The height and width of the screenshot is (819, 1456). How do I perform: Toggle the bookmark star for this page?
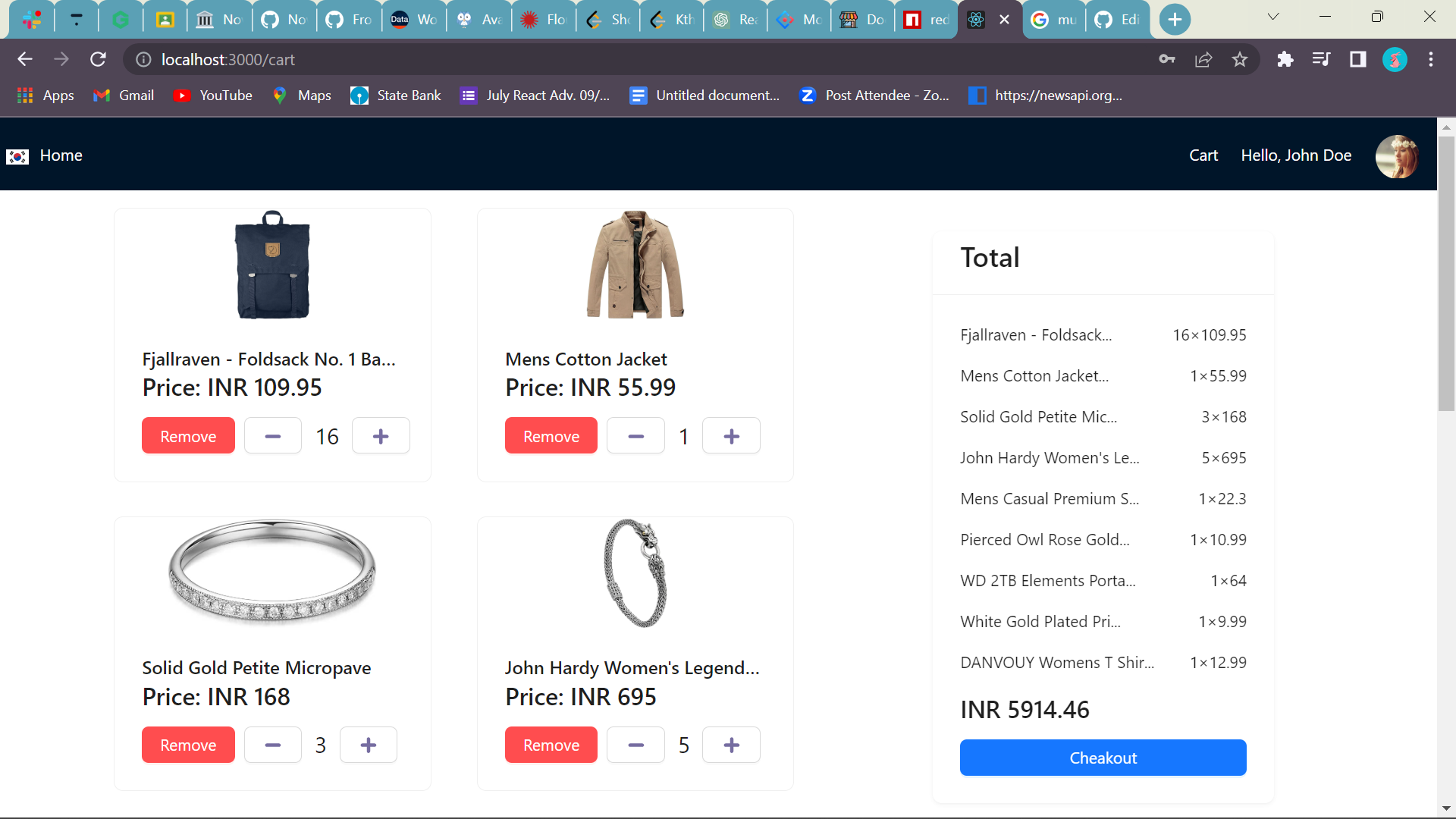tap(1240, 59)
